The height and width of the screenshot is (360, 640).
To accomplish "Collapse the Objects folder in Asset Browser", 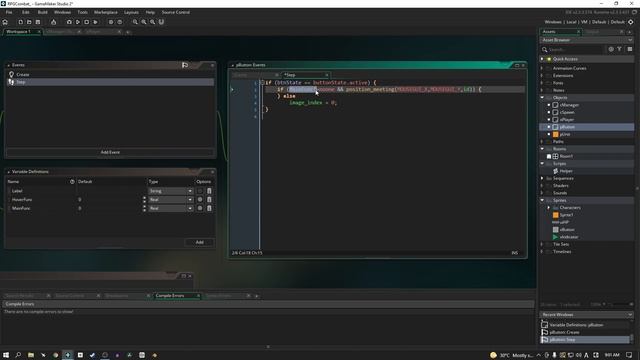I will click(542, 98).
